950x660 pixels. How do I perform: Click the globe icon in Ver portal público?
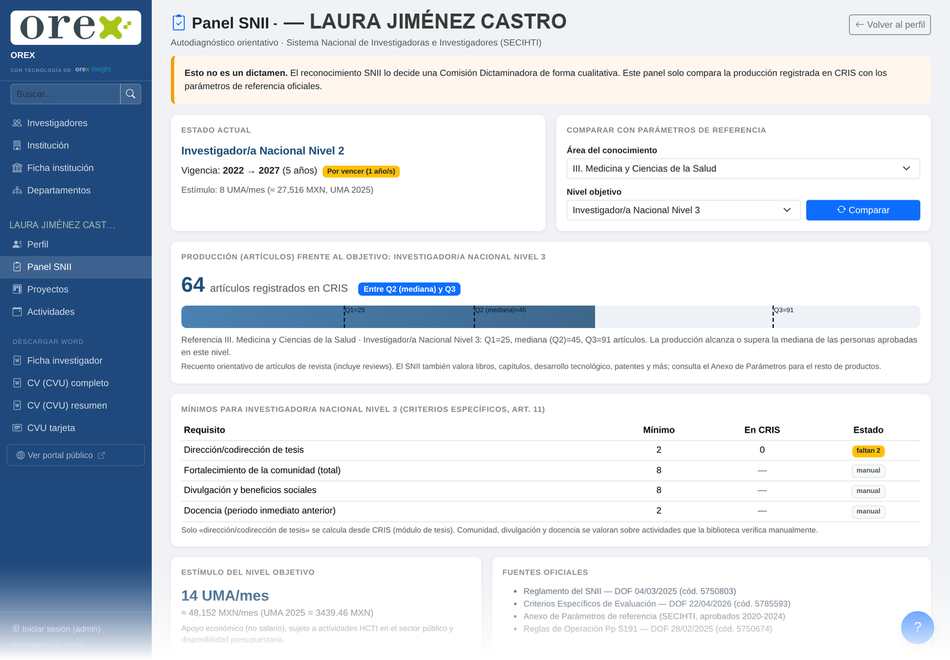click(21, 455)
